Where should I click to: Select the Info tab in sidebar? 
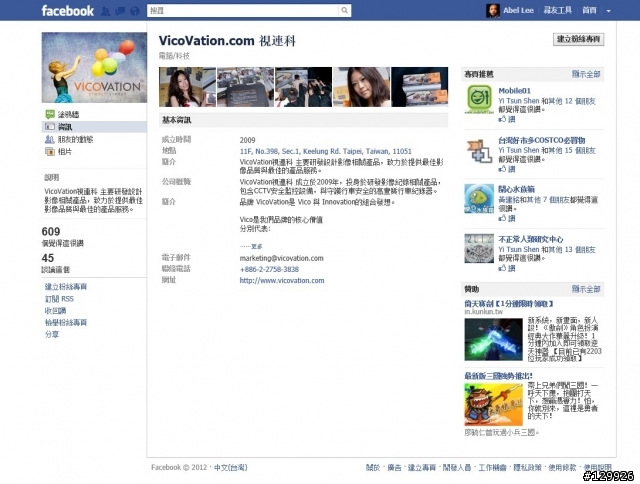(x=94, y=127)
